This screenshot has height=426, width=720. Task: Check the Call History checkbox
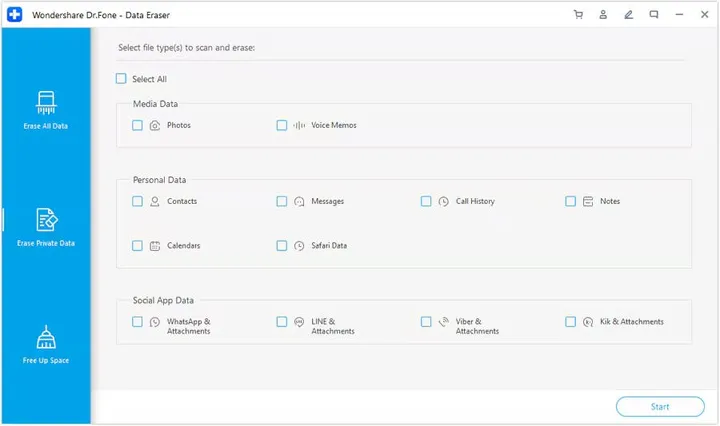point(426,201)
